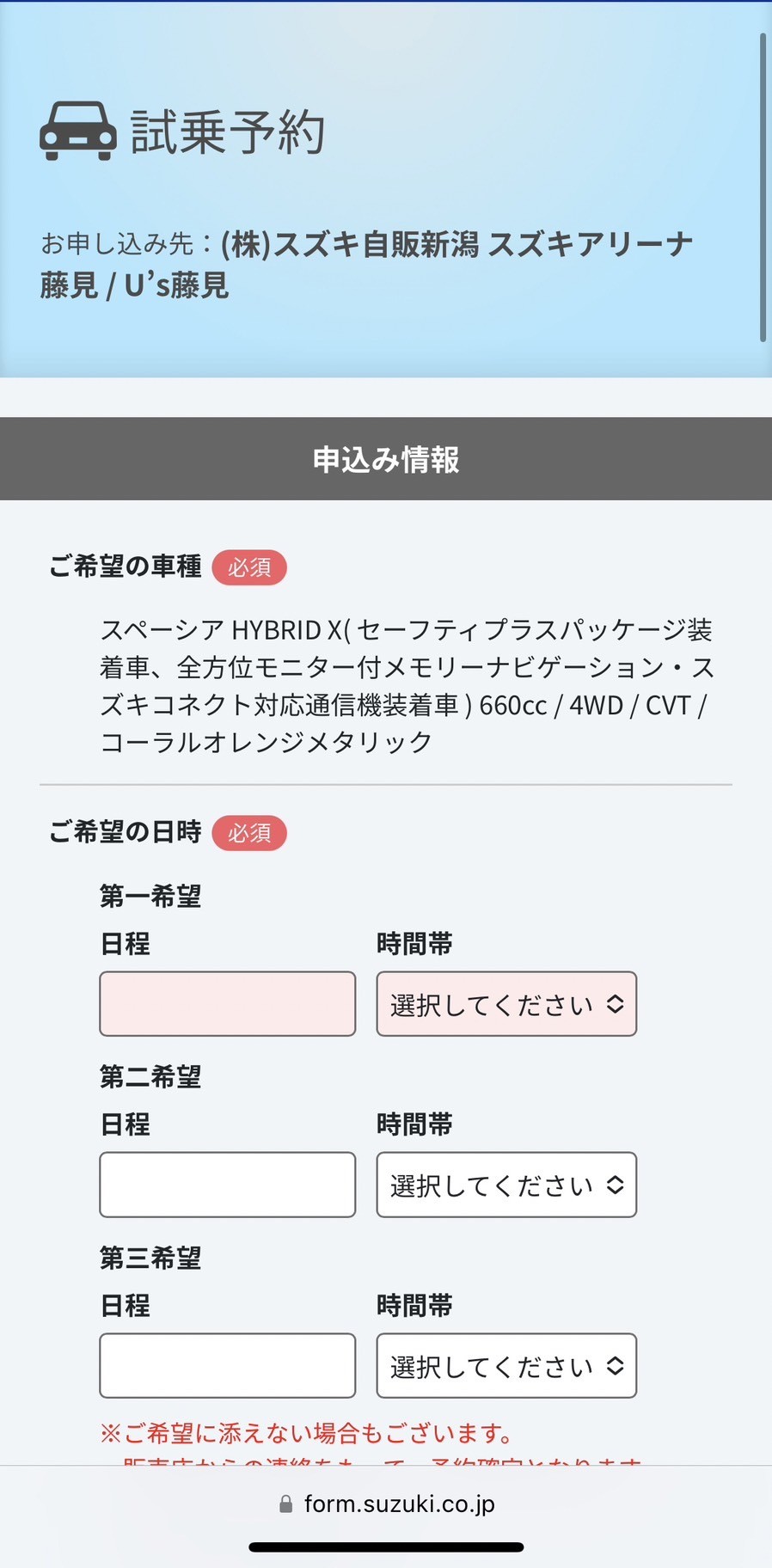Click the car icon beside 試乗予約
The height and width of the screenshot is (1568, 772).
click(x=78, y=132)
